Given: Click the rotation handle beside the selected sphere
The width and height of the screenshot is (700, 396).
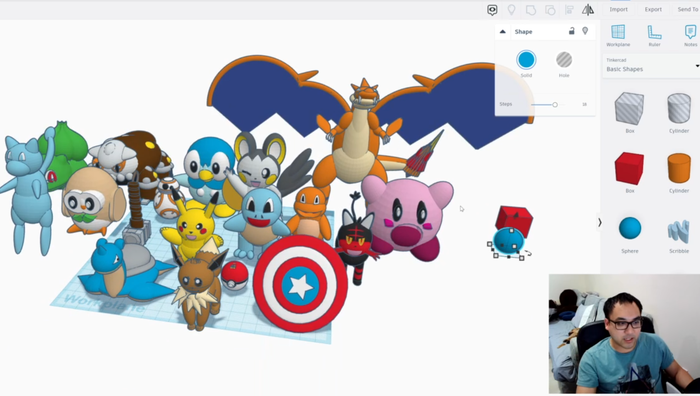Looking at the screenshot, I should (529, 253).
